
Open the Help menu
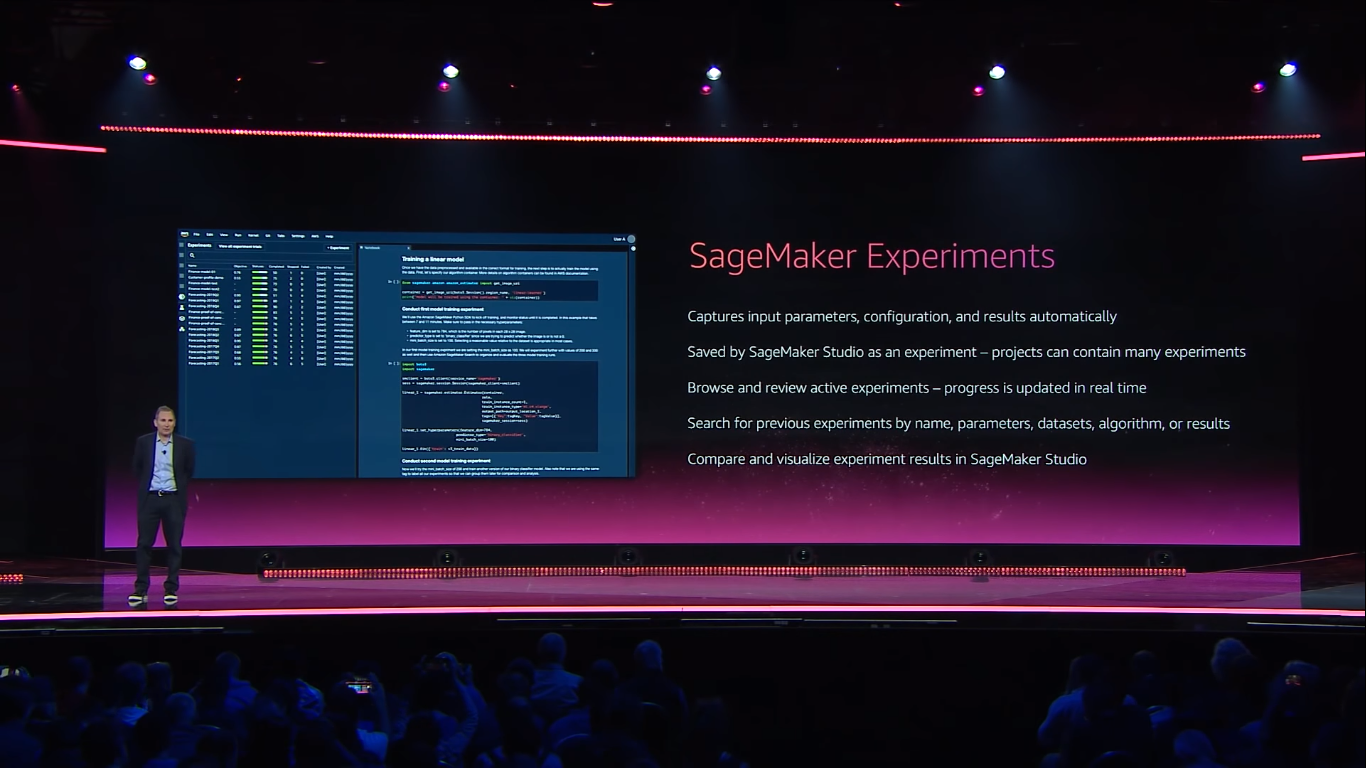click(329, 236)
